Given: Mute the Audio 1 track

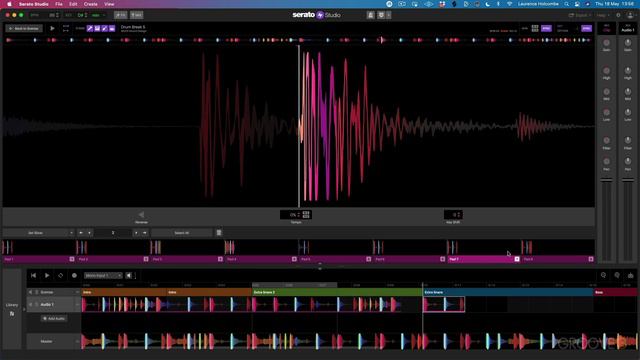Looking at the screenshot, I should (x=30, y=304).
